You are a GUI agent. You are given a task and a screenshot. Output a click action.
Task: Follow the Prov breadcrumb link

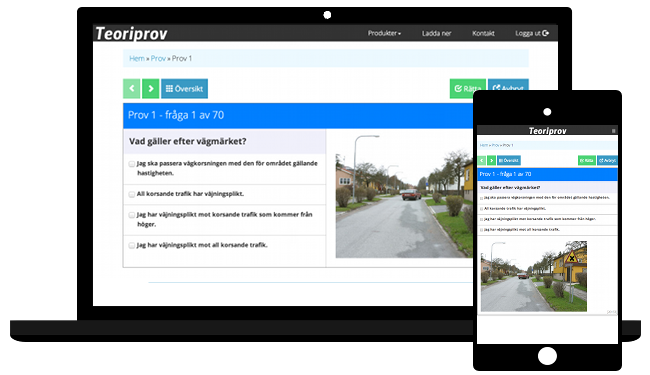(158, 58)
